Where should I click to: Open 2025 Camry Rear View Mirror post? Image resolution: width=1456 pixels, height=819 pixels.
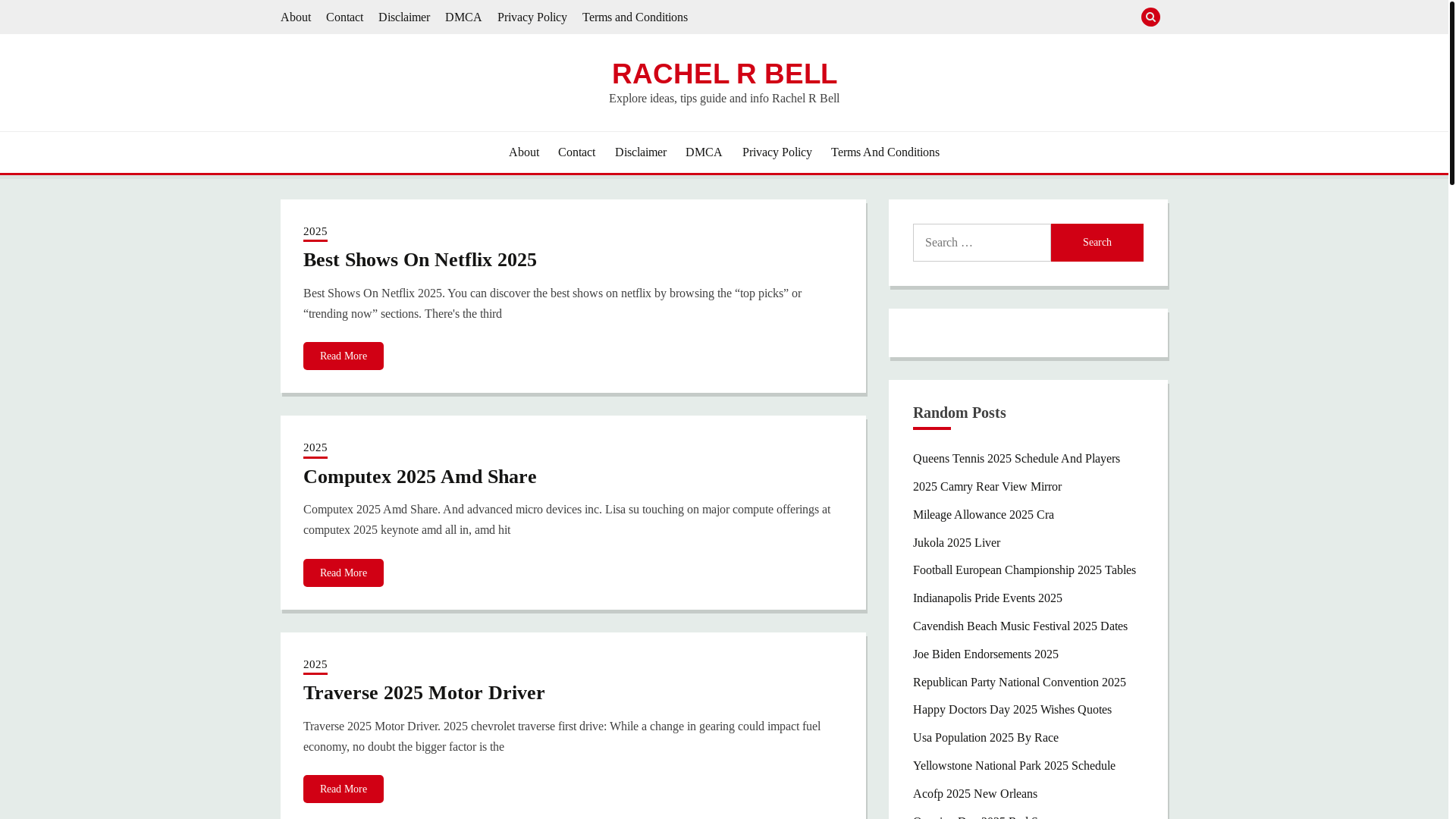(987, 487)
